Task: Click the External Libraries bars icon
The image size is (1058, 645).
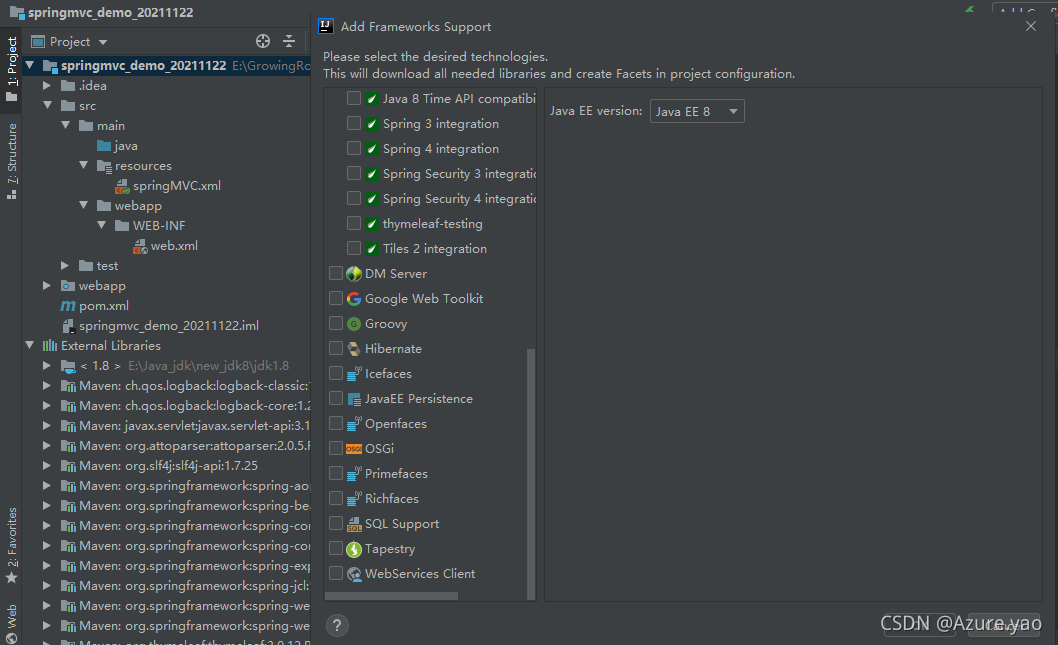Action: pyautogui.click(x=50, y=345)
